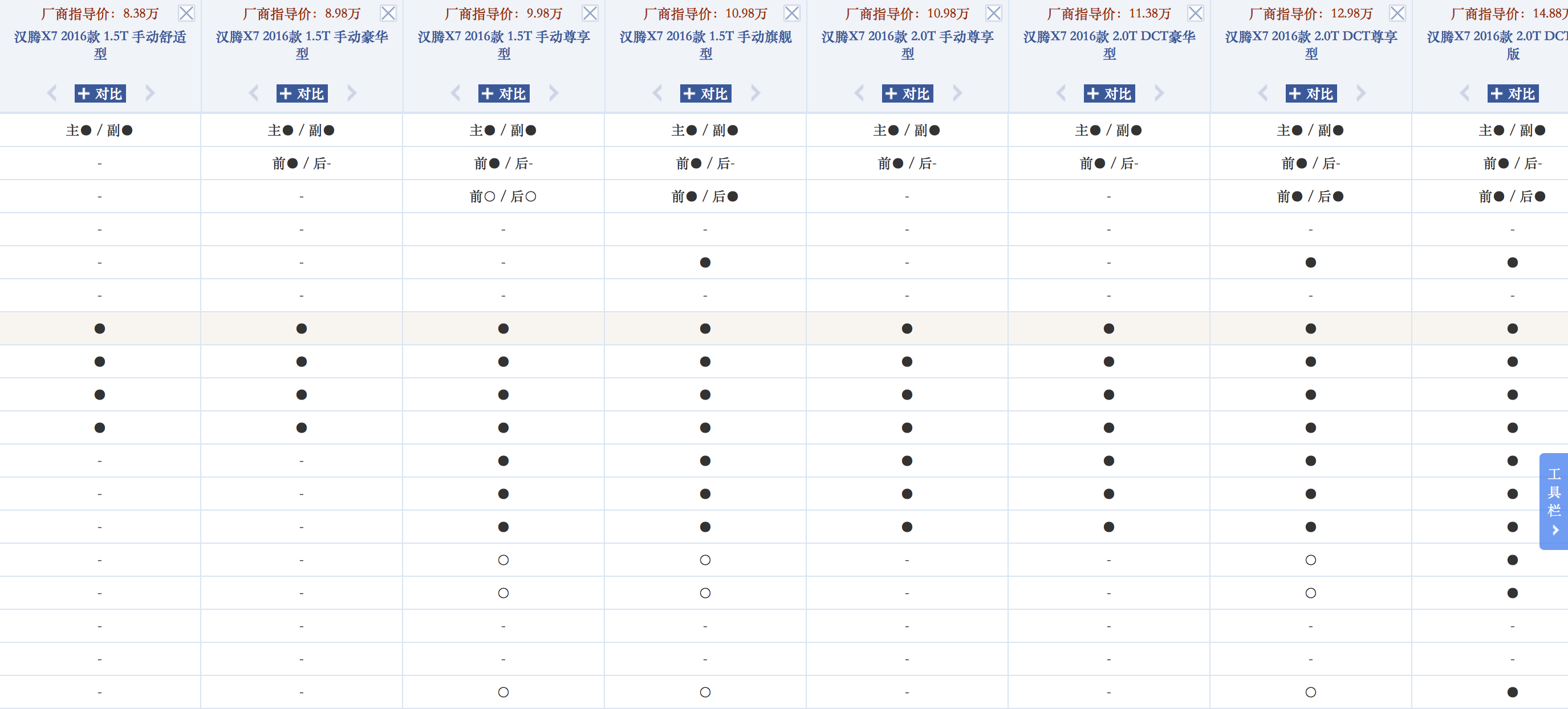Move 2.0T DCT尊享型 column left
Screen dimensions: 1568x709
click(x=1263, y=93)
